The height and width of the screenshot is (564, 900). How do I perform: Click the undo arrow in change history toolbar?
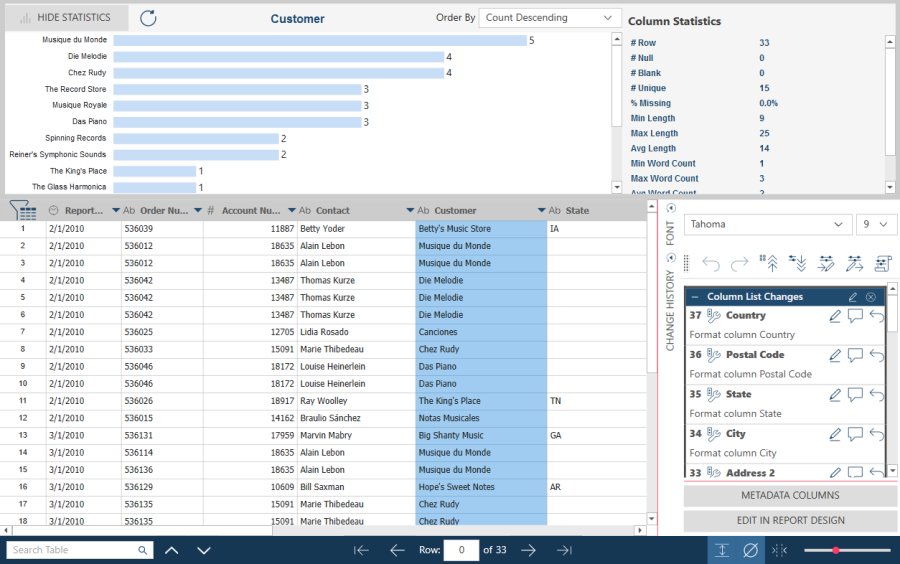(x=711, y=264)
